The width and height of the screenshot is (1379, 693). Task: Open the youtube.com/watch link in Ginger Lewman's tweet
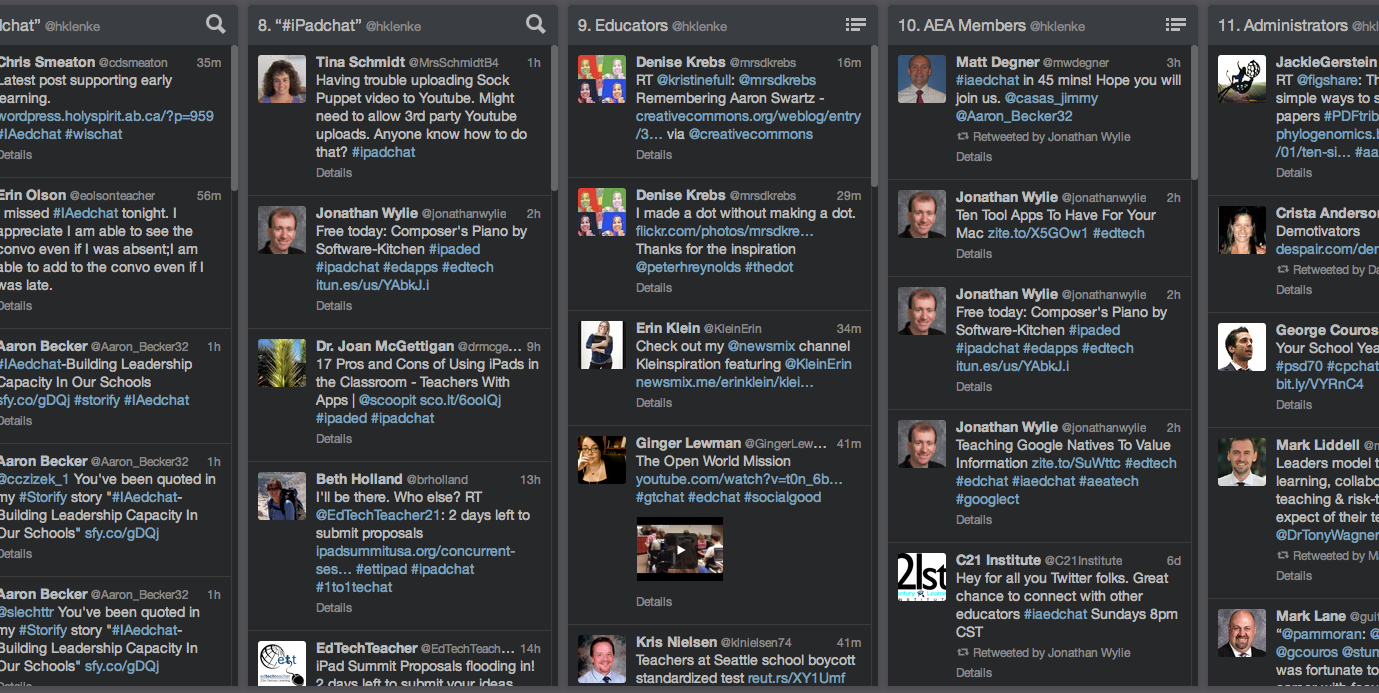739,479
